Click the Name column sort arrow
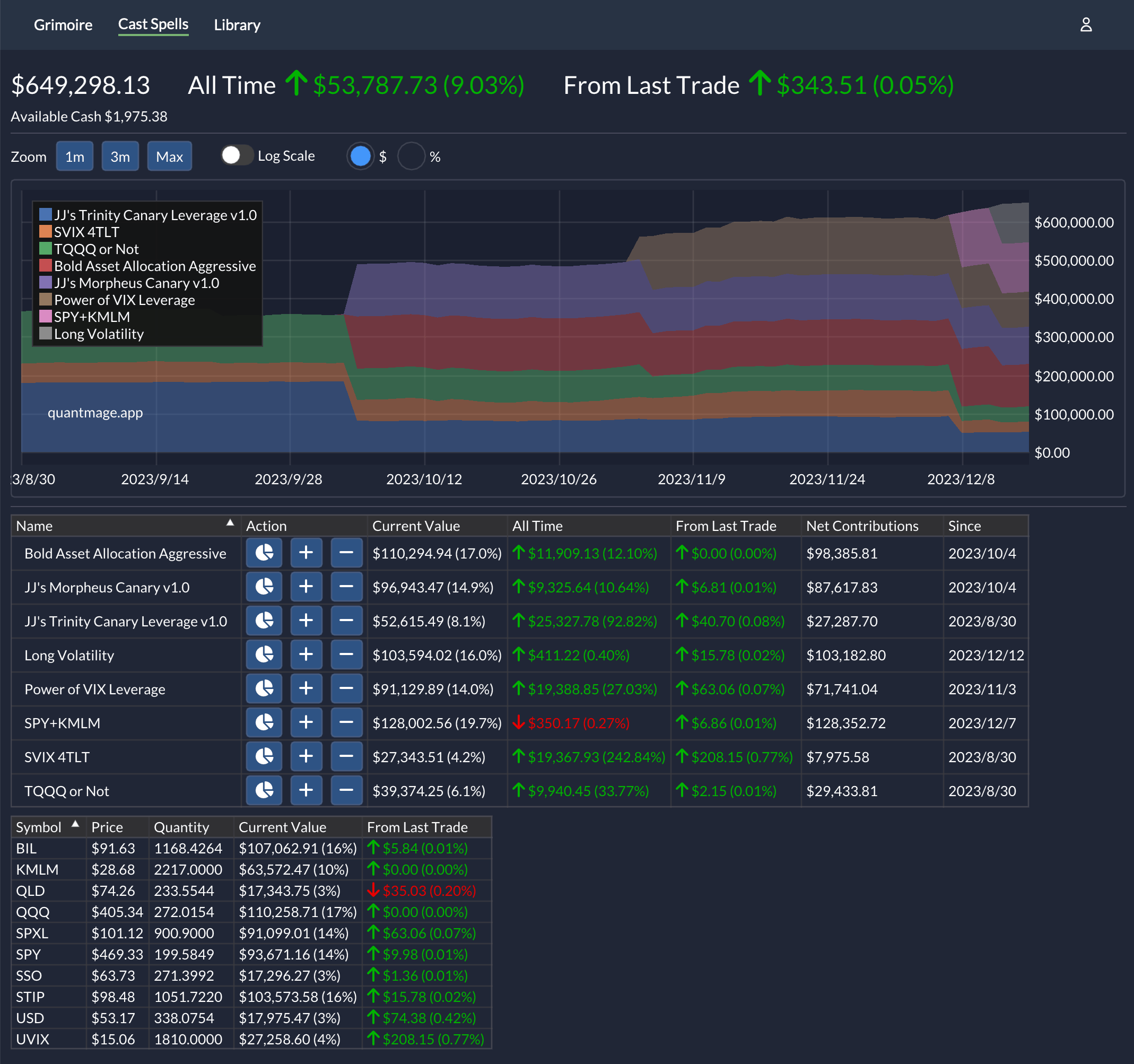This screenshot has width=1134, height=1064. pos(230,522)
